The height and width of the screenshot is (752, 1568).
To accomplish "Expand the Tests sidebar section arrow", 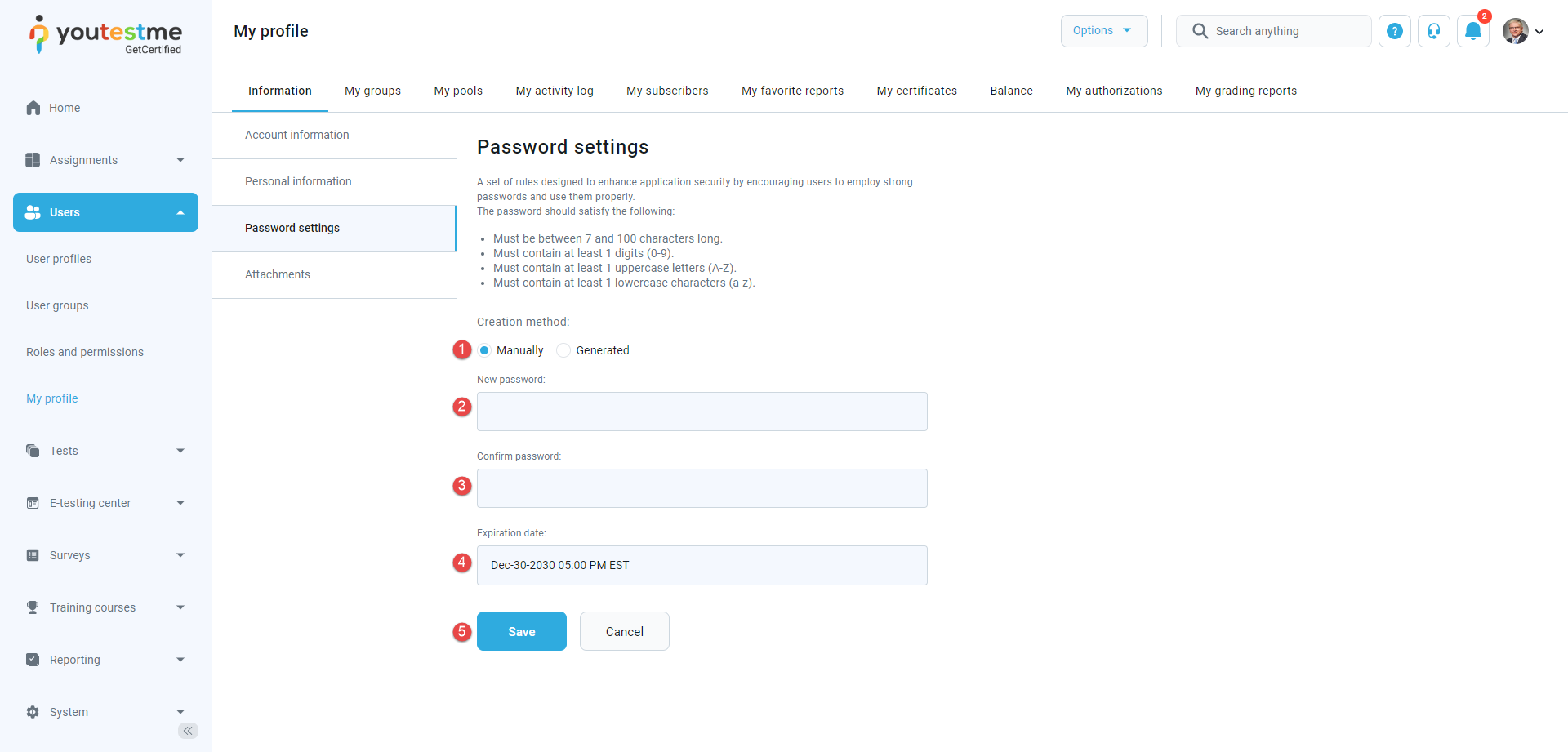I will tap(180, 451).
